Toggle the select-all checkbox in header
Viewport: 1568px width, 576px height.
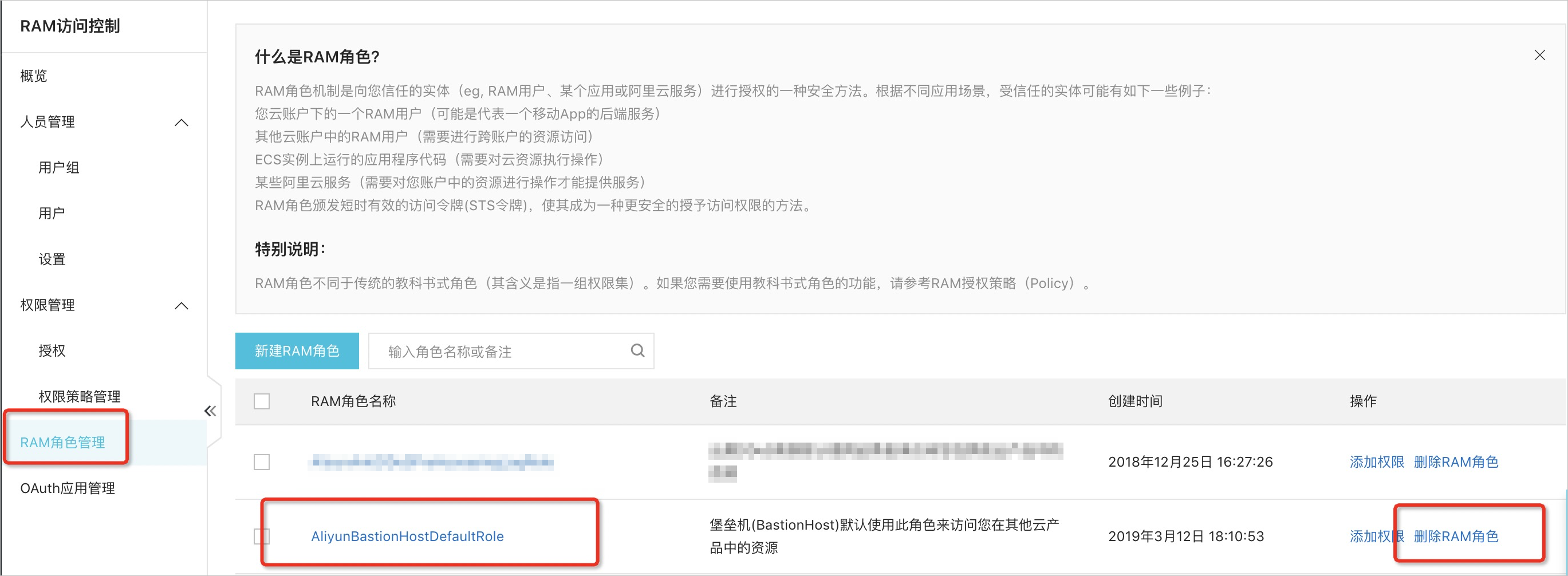click(x=262, y=401)
